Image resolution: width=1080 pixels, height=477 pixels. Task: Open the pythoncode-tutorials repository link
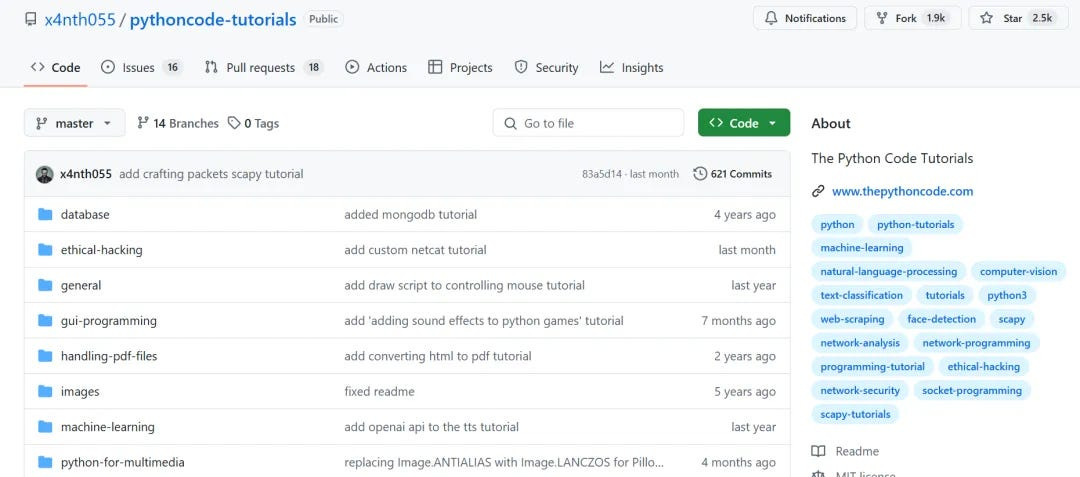coord(213,19)
